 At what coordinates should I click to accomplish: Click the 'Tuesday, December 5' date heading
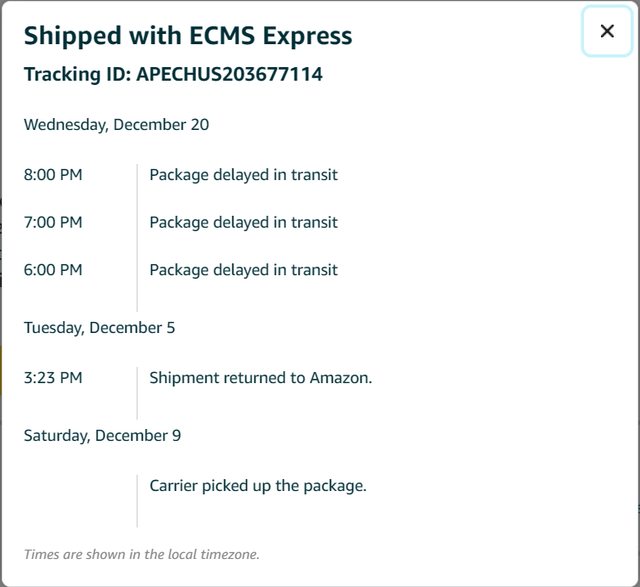click(100, 328)
